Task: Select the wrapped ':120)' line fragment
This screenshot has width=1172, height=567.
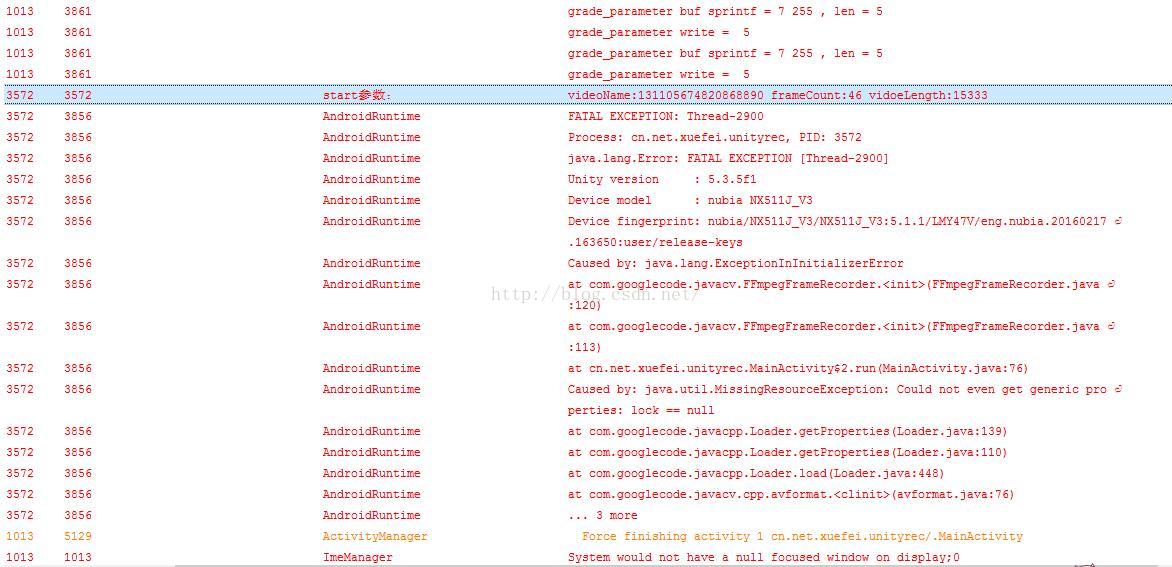Action: [x=585, y=305]
